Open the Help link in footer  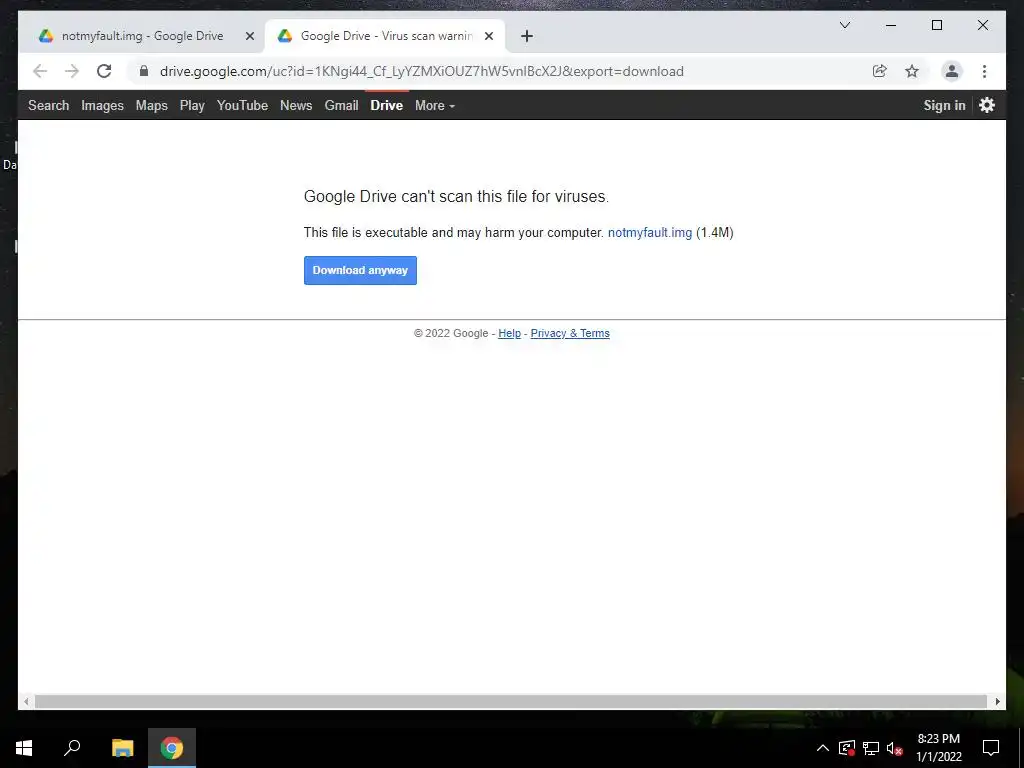(509, 333)
